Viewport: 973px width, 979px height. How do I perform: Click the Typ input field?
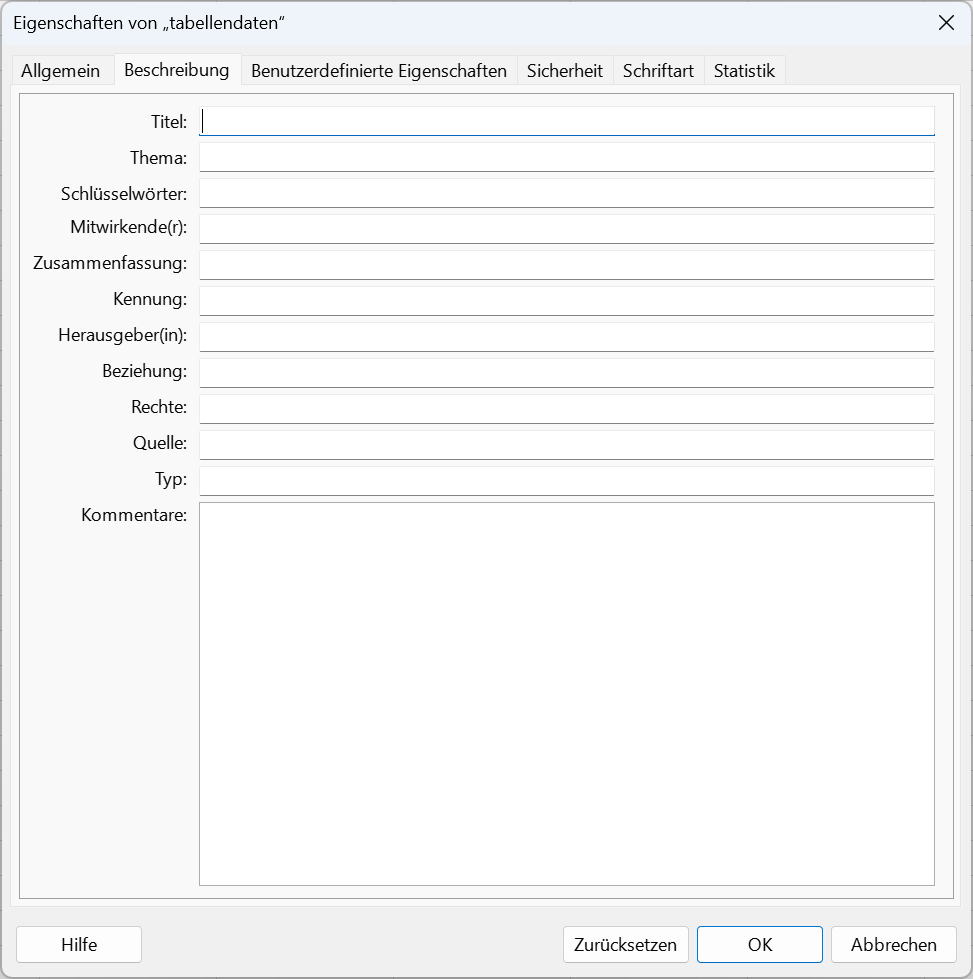[x=567, y=481]
